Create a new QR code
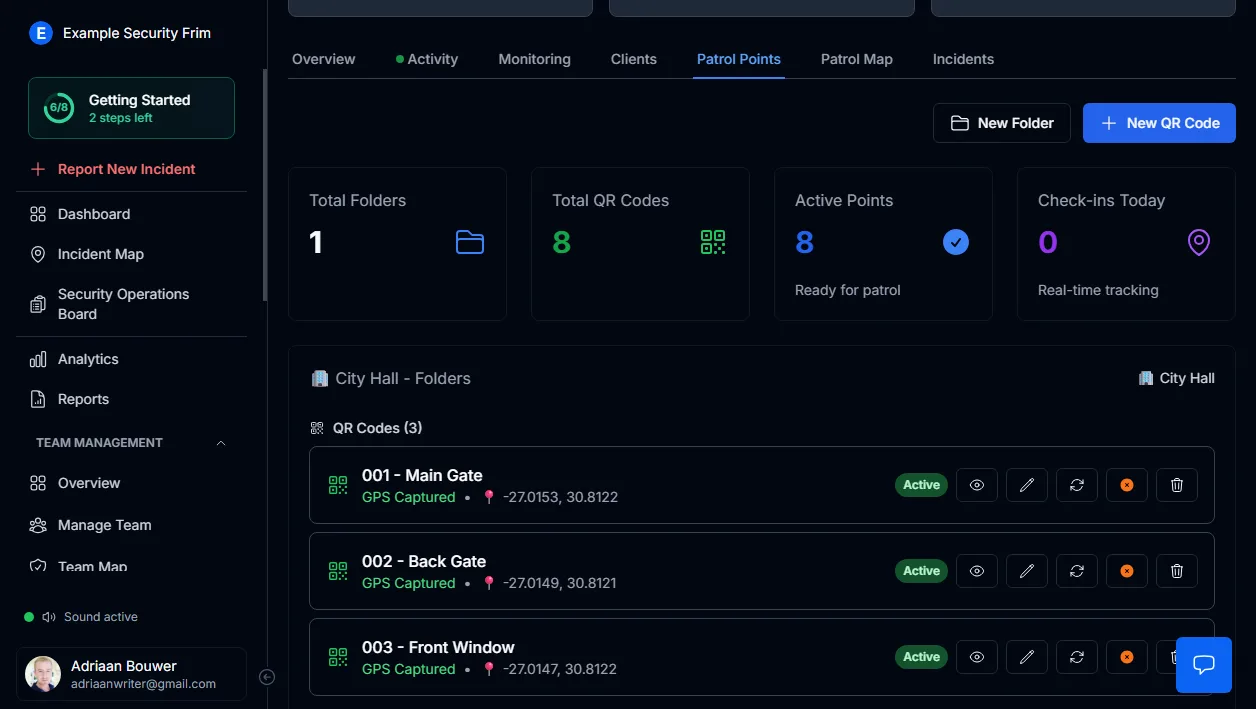Image resolution: width=1256 pixels, height=709 pixels. point(1158,122)
